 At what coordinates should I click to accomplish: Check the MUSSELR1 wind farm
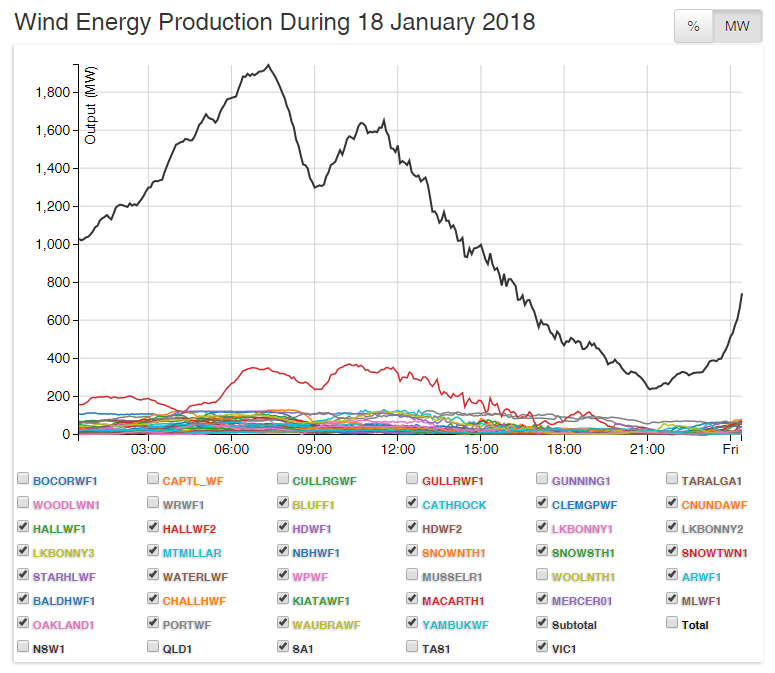[413, 575]
